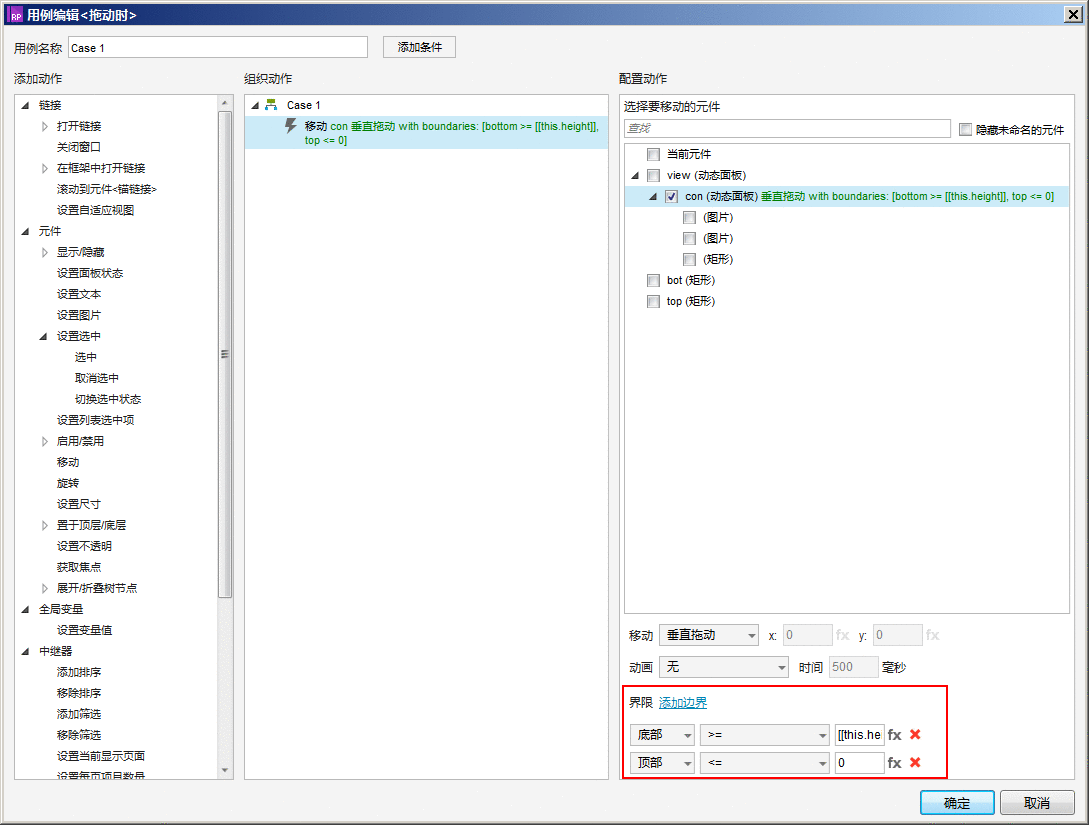The image size is (1089, 825).
Task: Select the 设置尺寸 action
Action: (x=78, y=503)
